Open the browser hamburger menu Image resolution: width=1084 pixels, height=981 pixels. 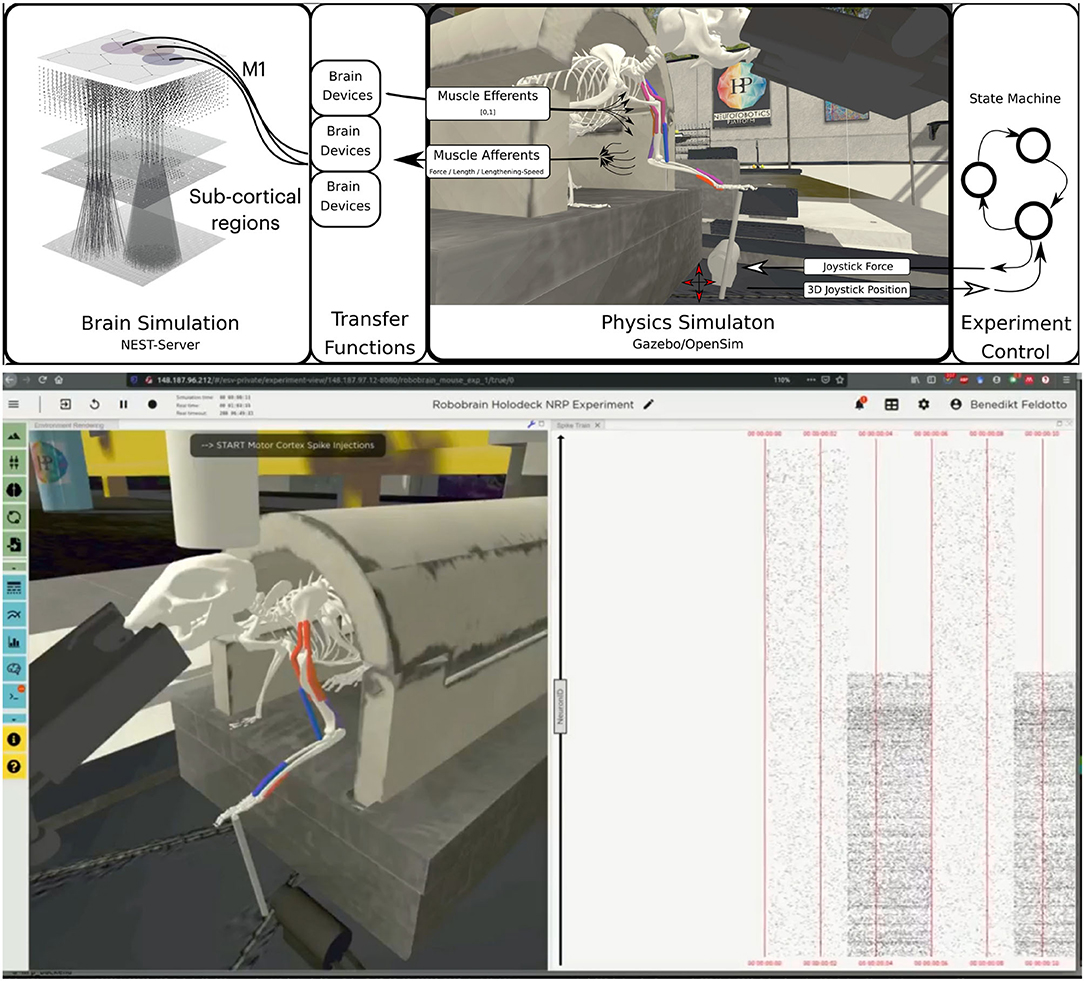coord(1067,380)
